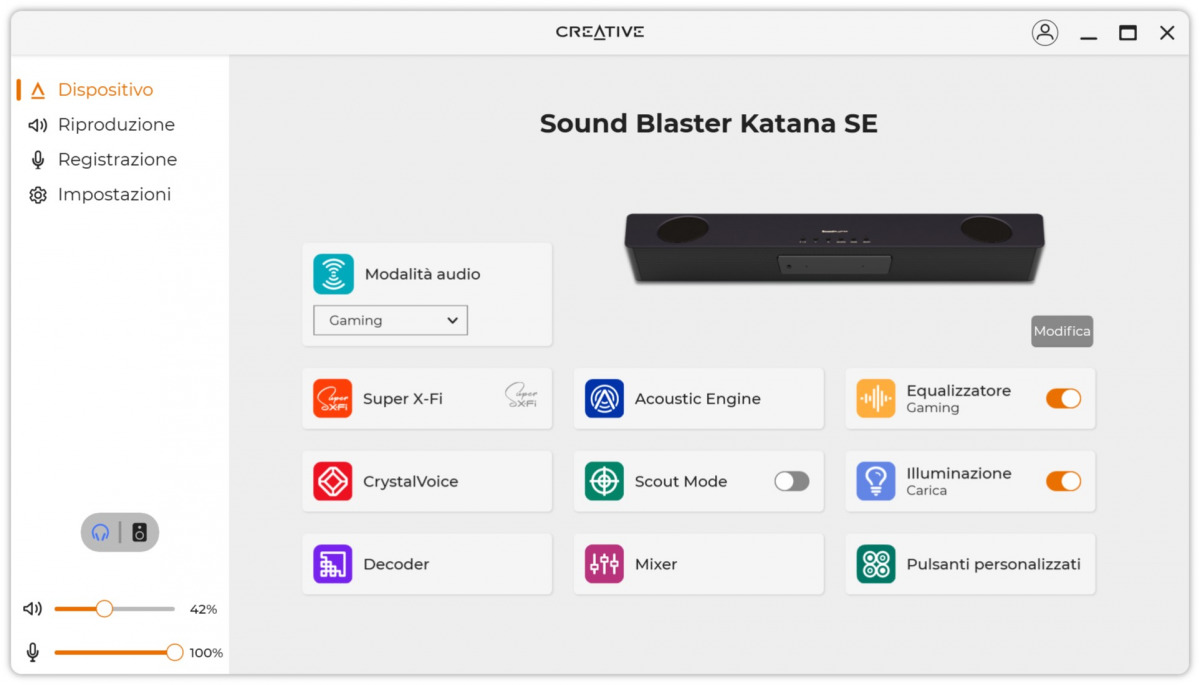This screenshot has width=1200, height=685.
Task: Open the Riproduzione section
Action: (x=116, y=125)
